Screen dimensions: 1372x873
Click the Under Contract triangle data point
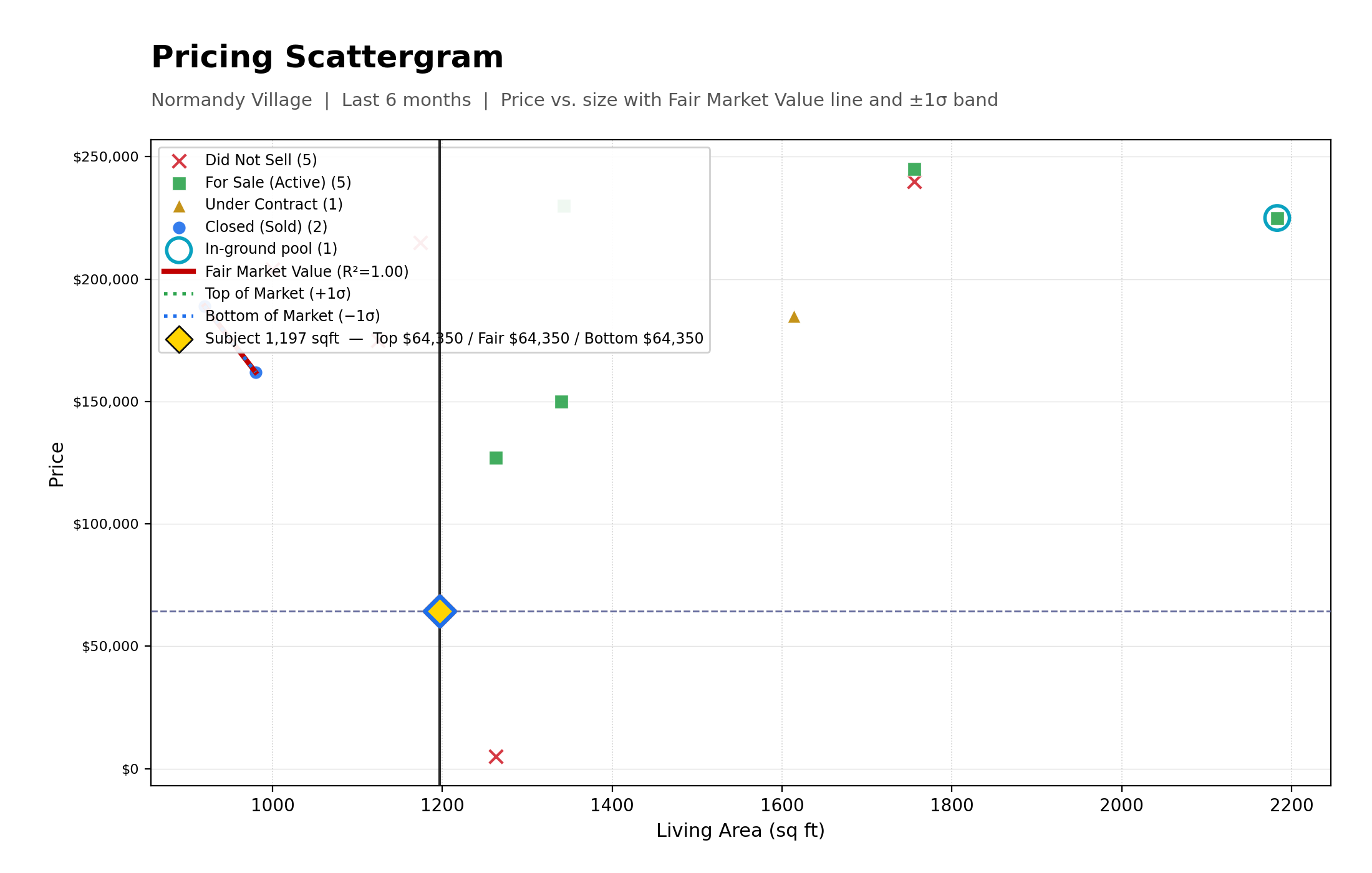pyautogui.click(x=794, y=317)
